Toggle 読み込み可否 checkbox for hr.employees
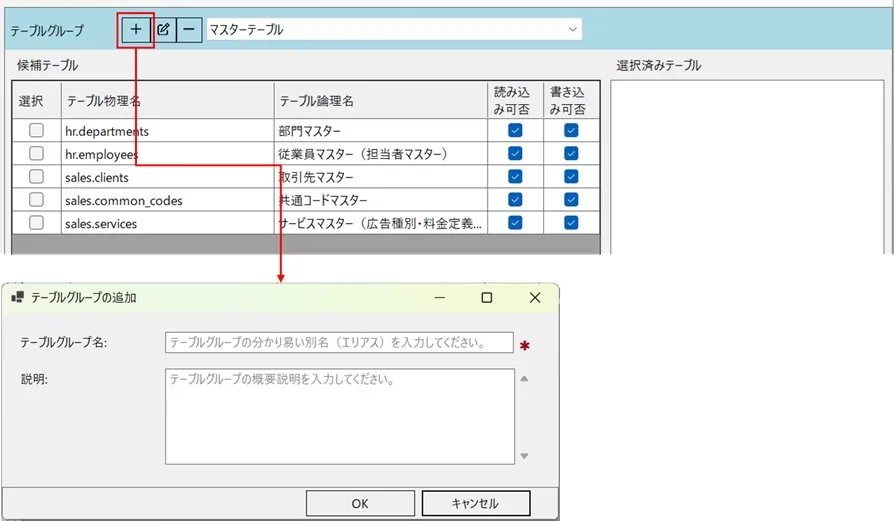 tap(515, 153)
